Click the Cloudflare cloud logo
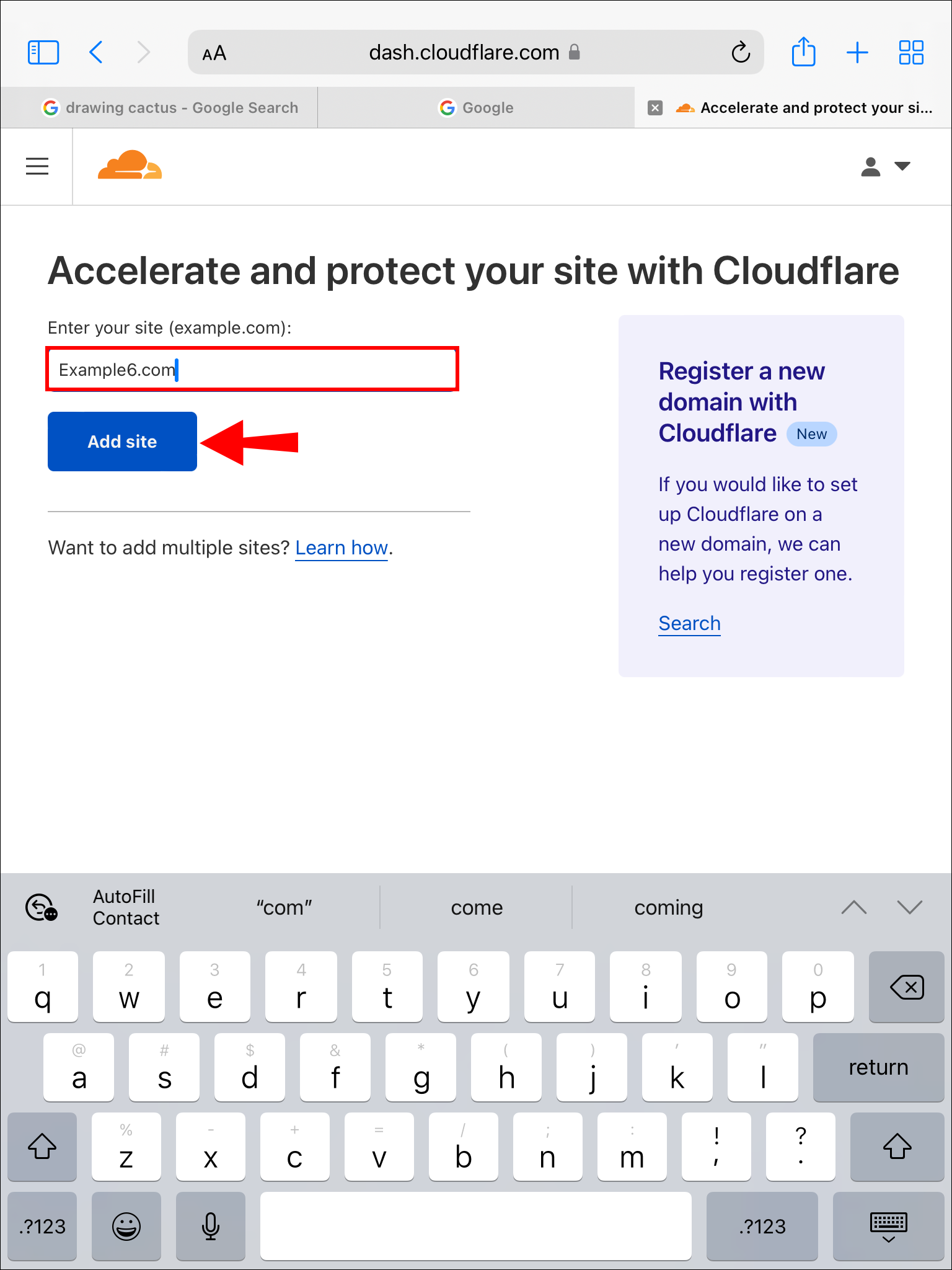 click(130, 166)
